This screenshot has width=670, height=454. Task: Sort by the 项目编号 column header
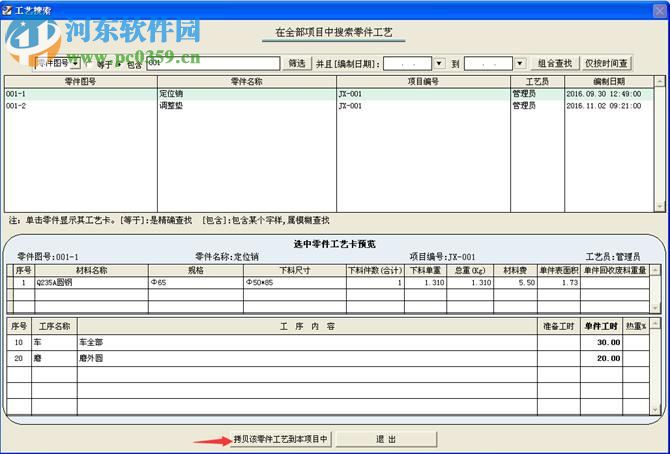423,81
